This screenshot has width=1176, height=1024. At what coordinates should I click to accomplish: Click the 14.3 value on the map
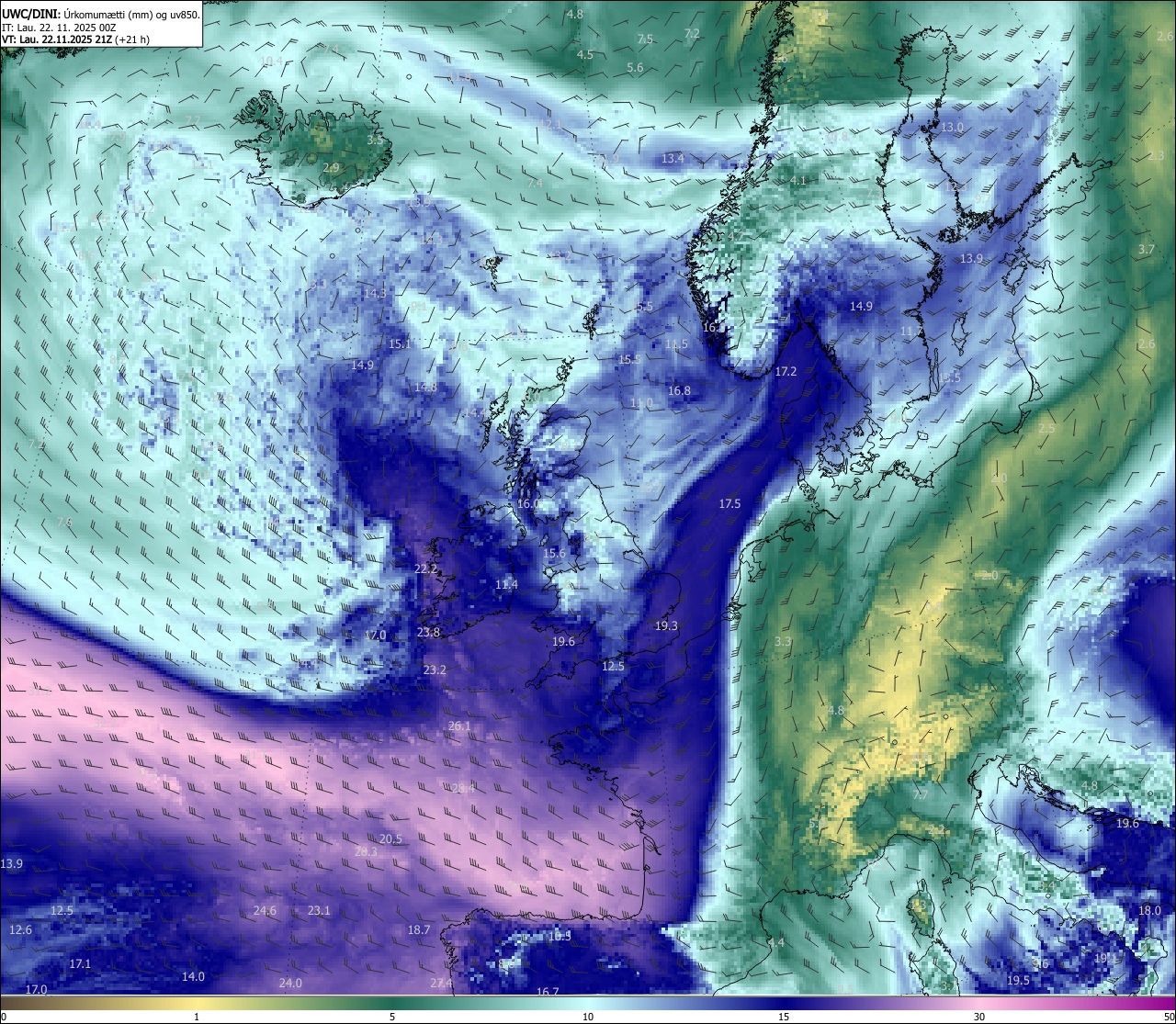(375, 294)
